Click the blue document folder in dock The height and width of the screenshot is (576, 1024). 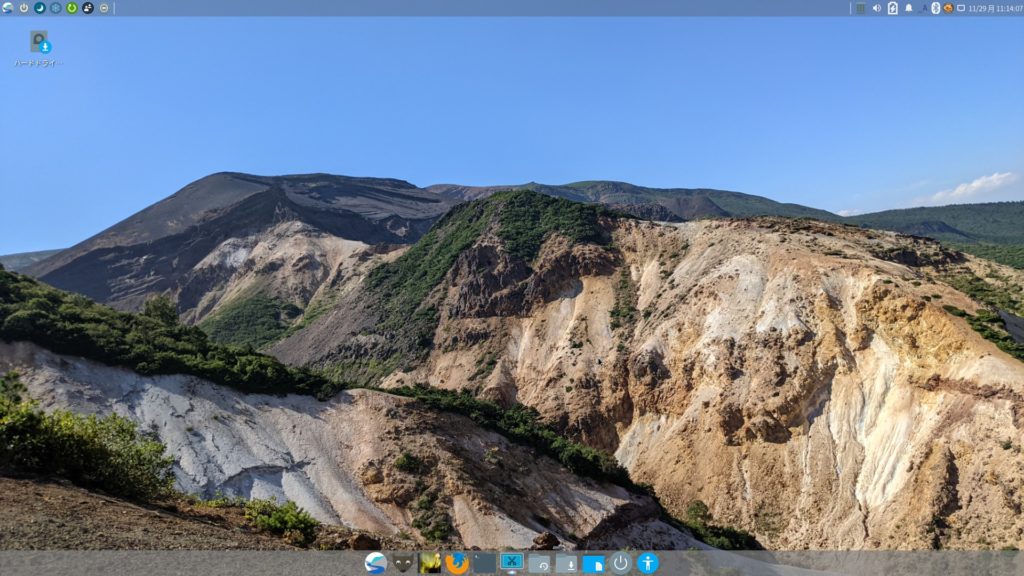[x=593, y=563]
